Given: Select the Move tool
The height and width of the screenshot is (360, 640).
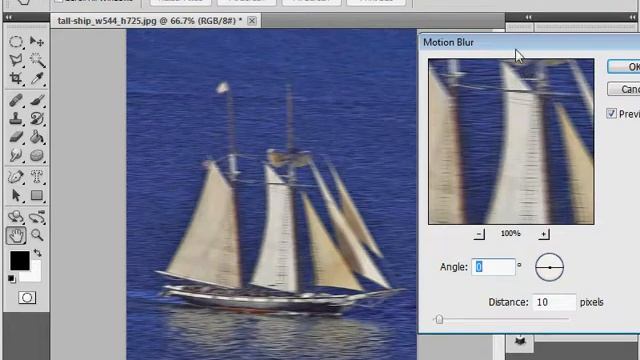Looking at the screenshot, I should coord(37,41).
